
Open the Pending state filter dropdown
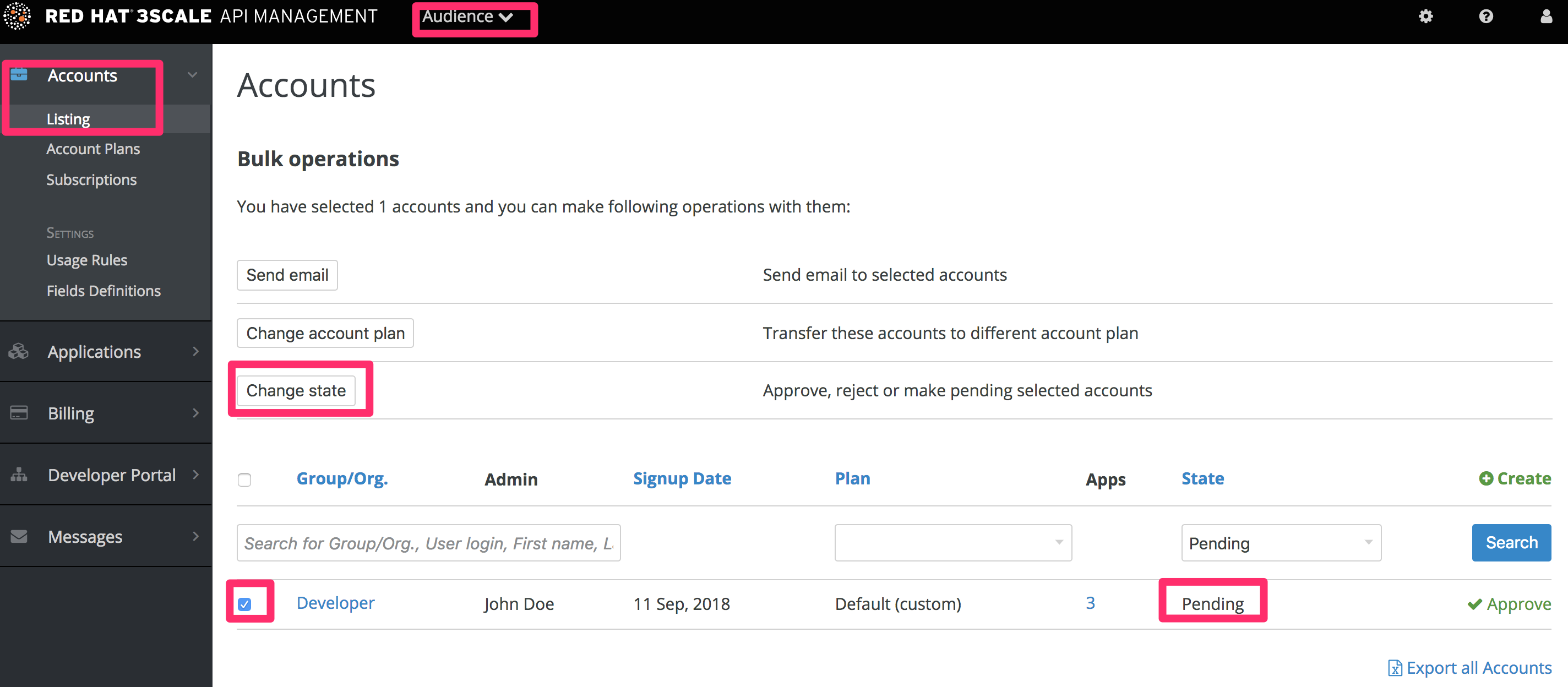1281,543
